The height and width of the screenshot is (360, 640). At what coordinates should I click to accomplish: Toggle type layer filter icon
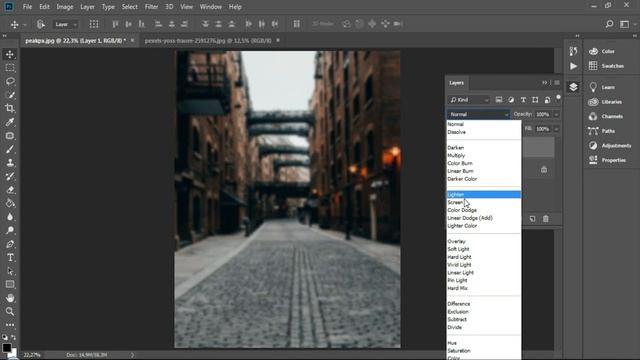[523, 100]
